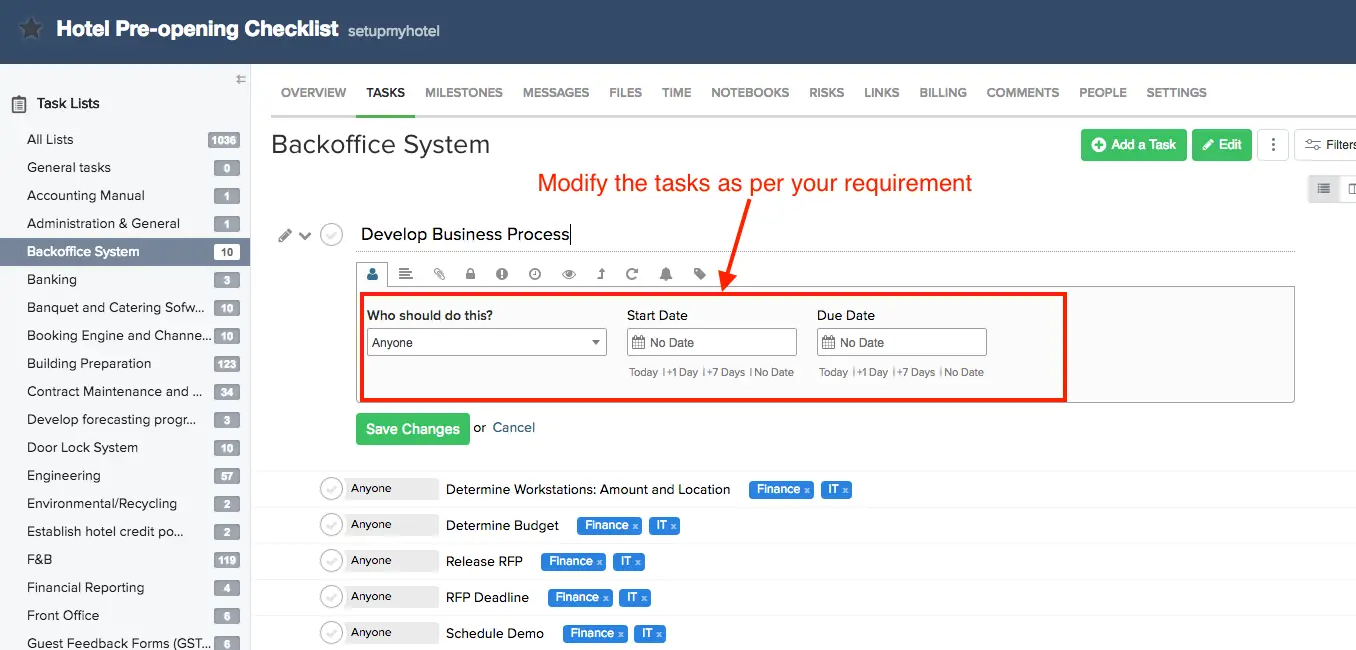Viewport: 1356px width, 650px height.
Task: Remove IT tag from Determine Workstations task
Action: point(845,490)
